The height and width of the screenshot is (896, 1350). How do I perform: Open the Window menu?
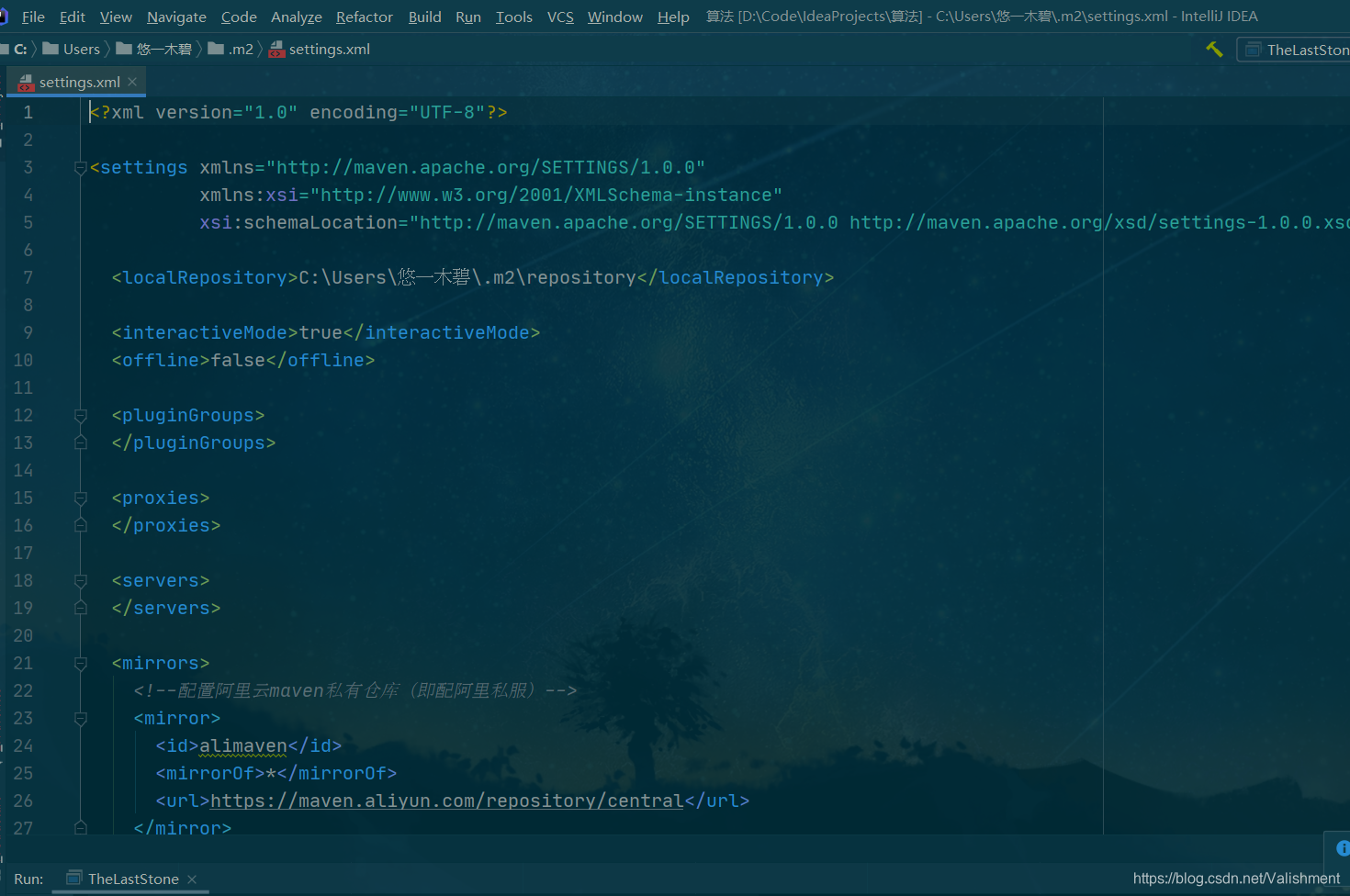coord(615,17)
